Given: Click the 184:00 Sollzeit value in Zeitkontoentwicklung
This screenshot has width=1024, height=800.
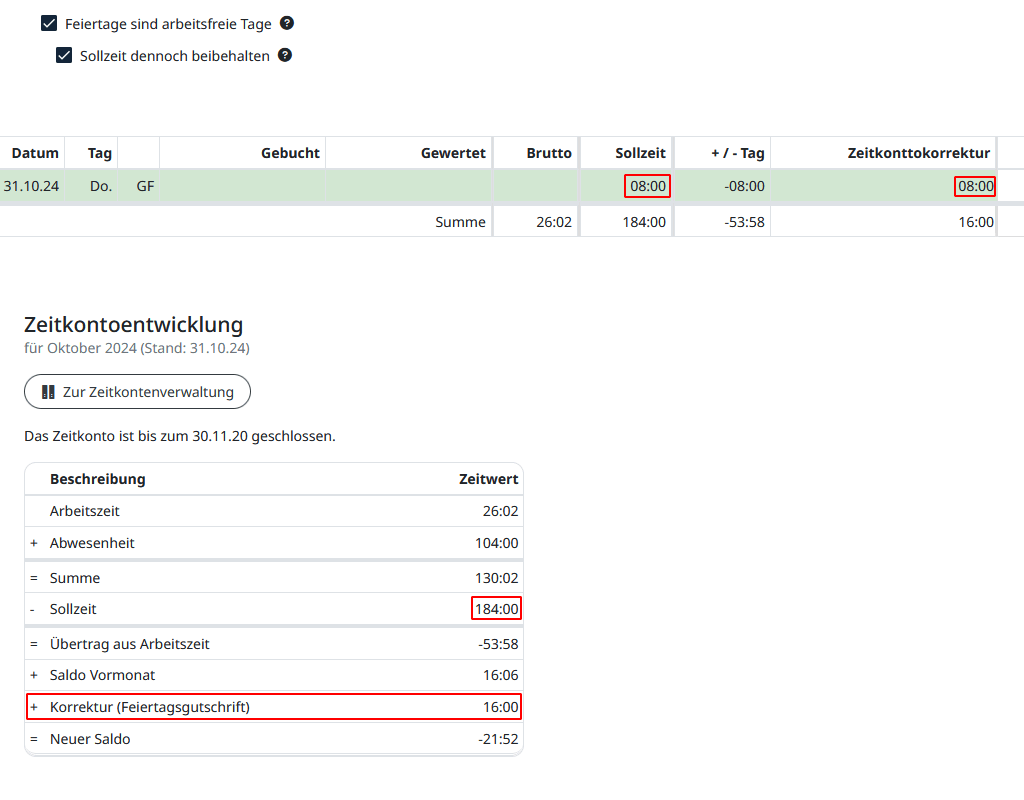Looking at the screenshot, I should point(497,609).
